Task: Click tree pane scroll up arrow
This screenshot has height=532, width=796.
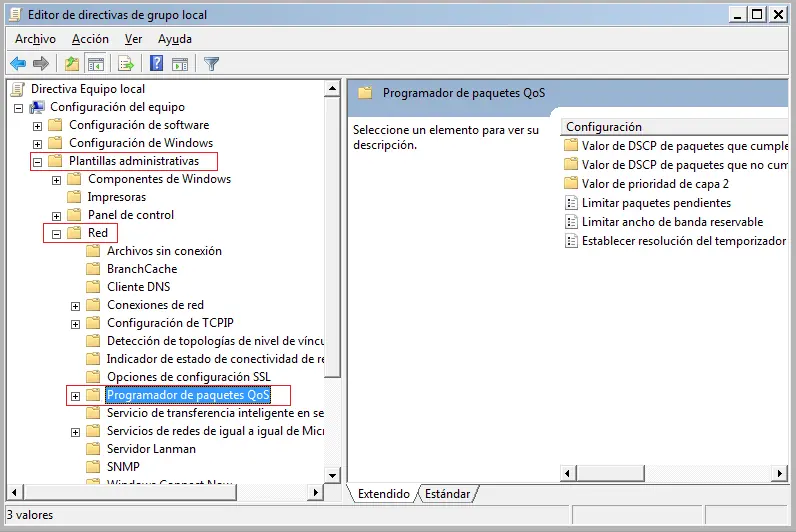Action: (x=332, y=88)
